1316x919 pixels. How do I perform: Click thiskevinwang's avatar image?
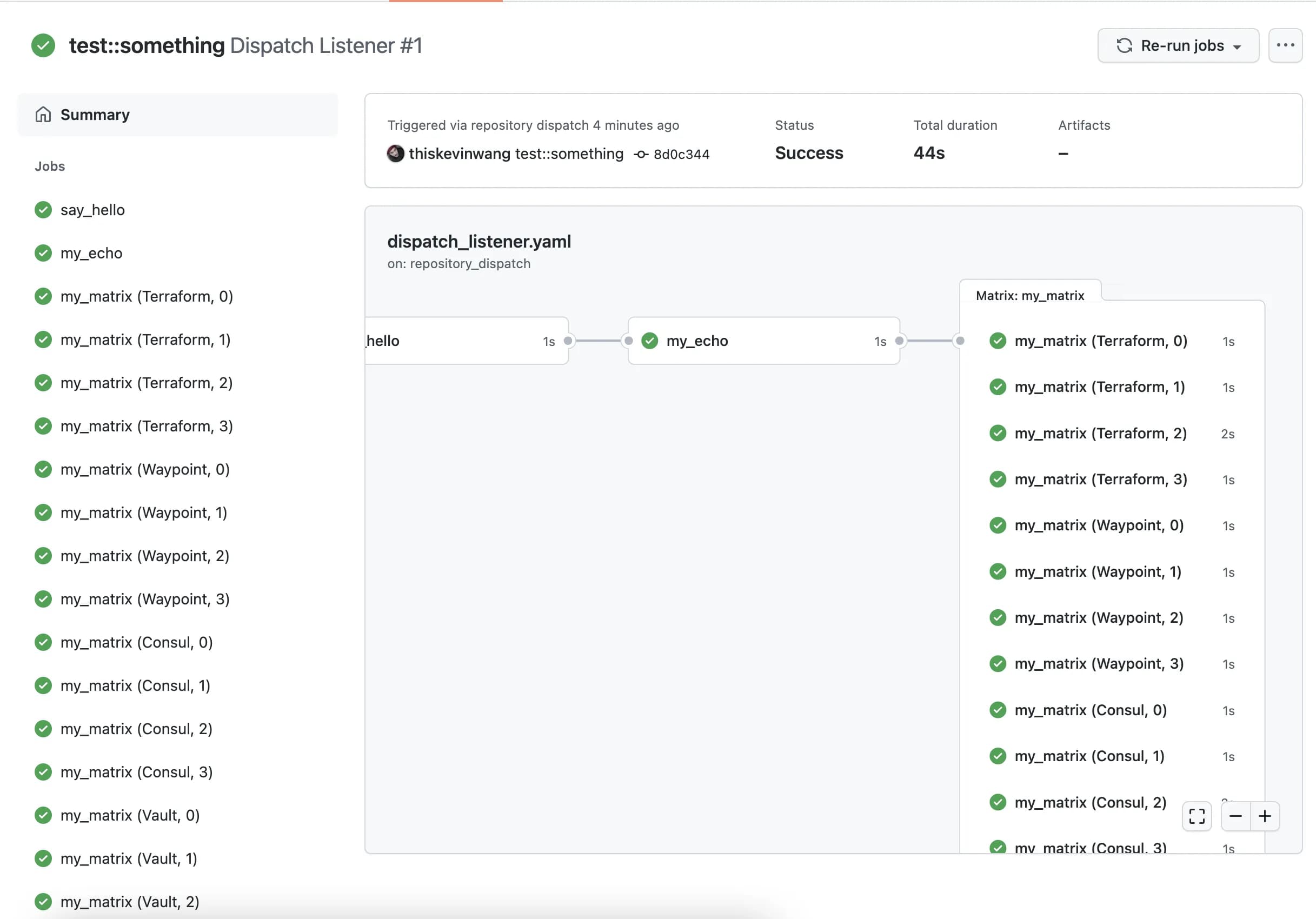pyautogui.click(x=395, y=154)
